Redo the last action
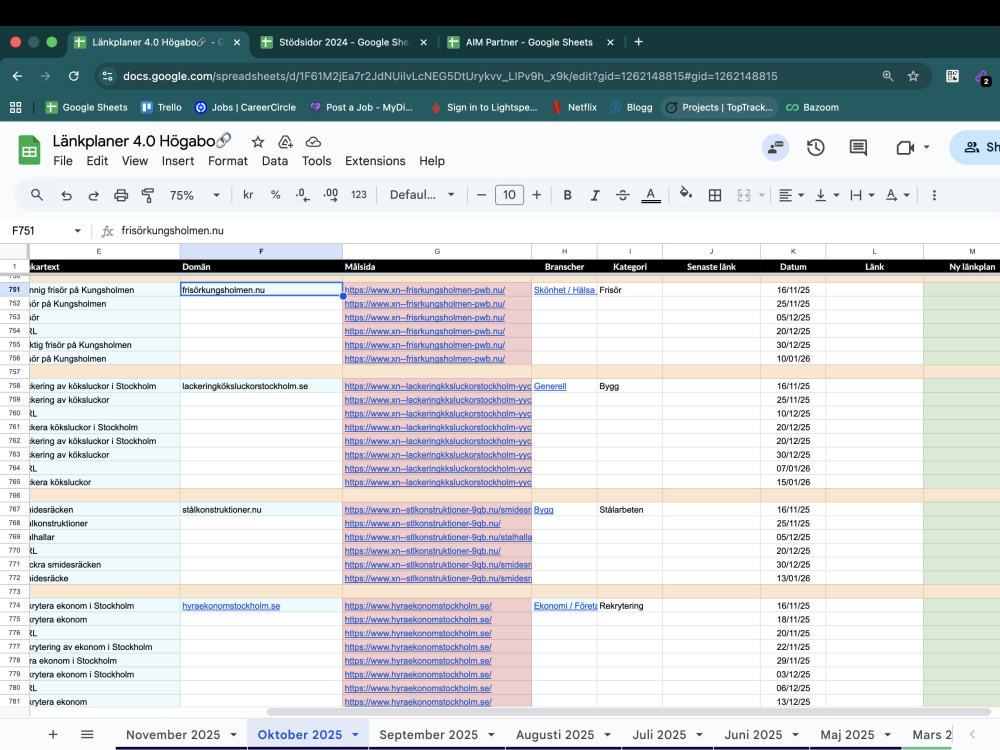The height and width of the screenshot is (750, 1000). 93,195
